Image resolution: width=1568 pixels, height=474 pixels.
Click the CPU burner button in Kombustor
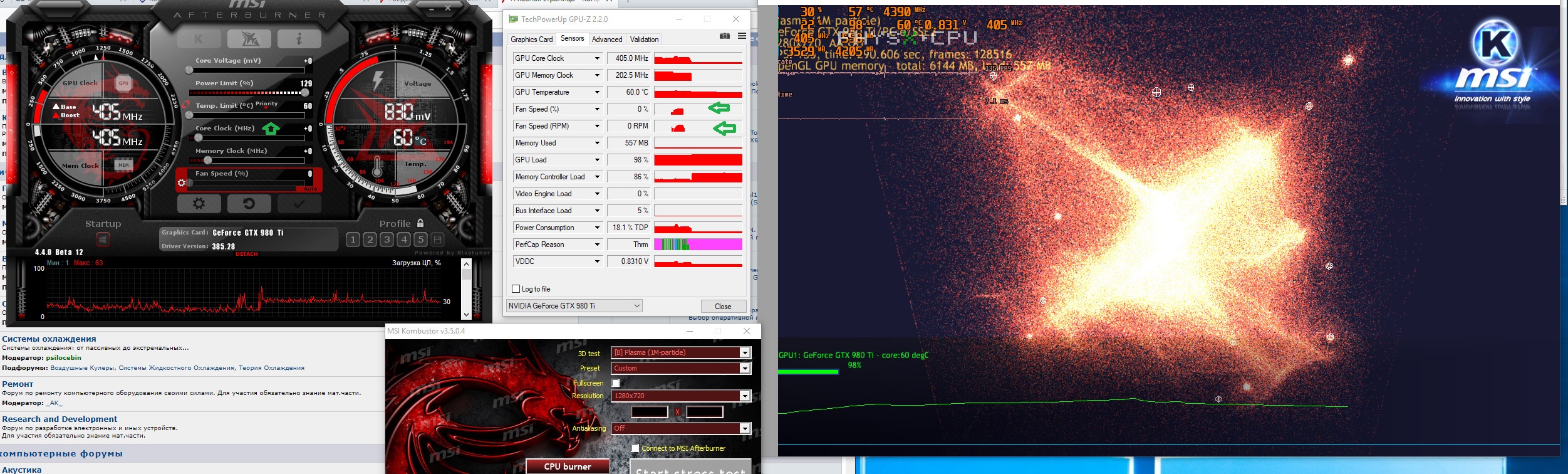pyautogui.click(x=568, y=466)
